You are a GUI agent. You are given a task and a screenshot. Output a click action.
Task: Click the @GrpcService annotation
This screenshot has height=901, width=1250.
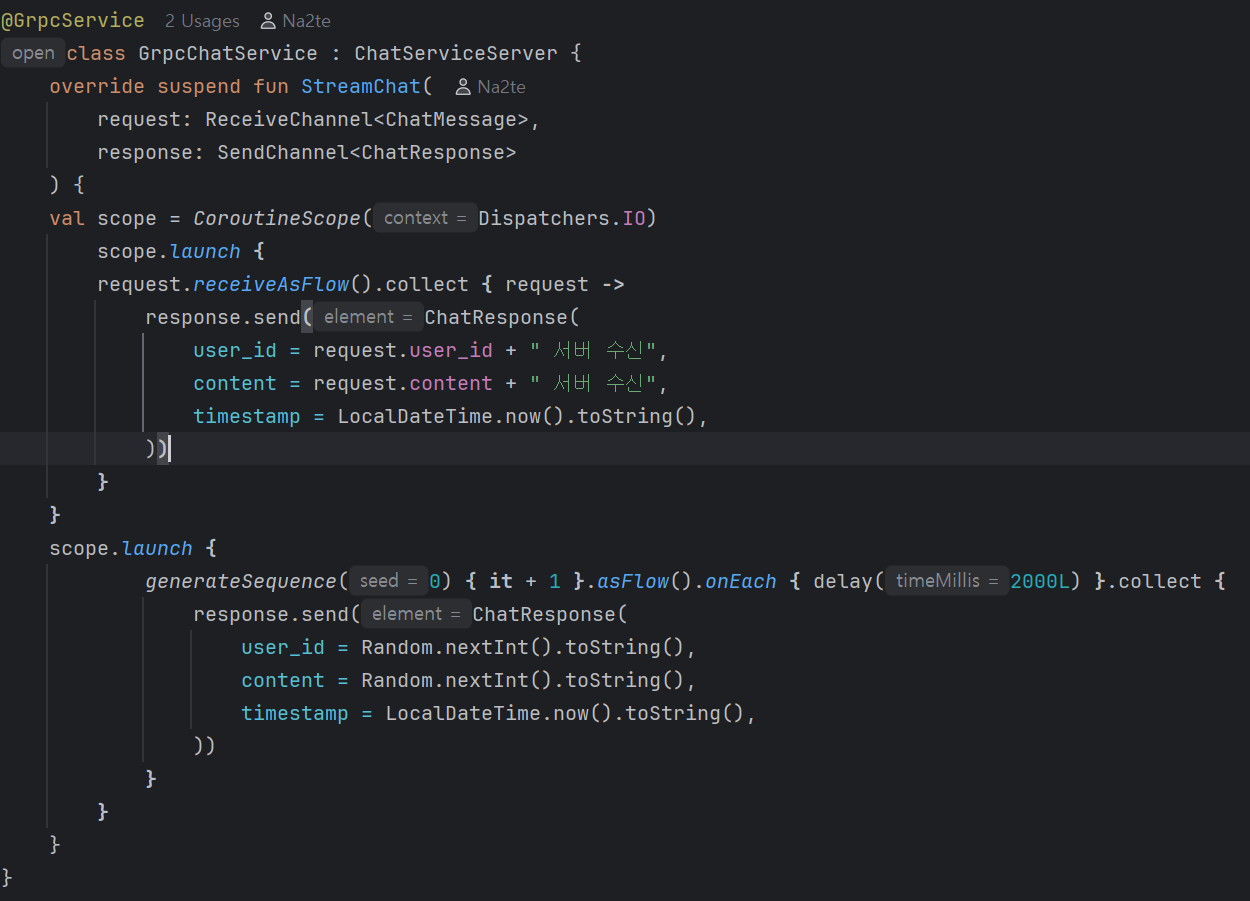[x=72, y=21]
